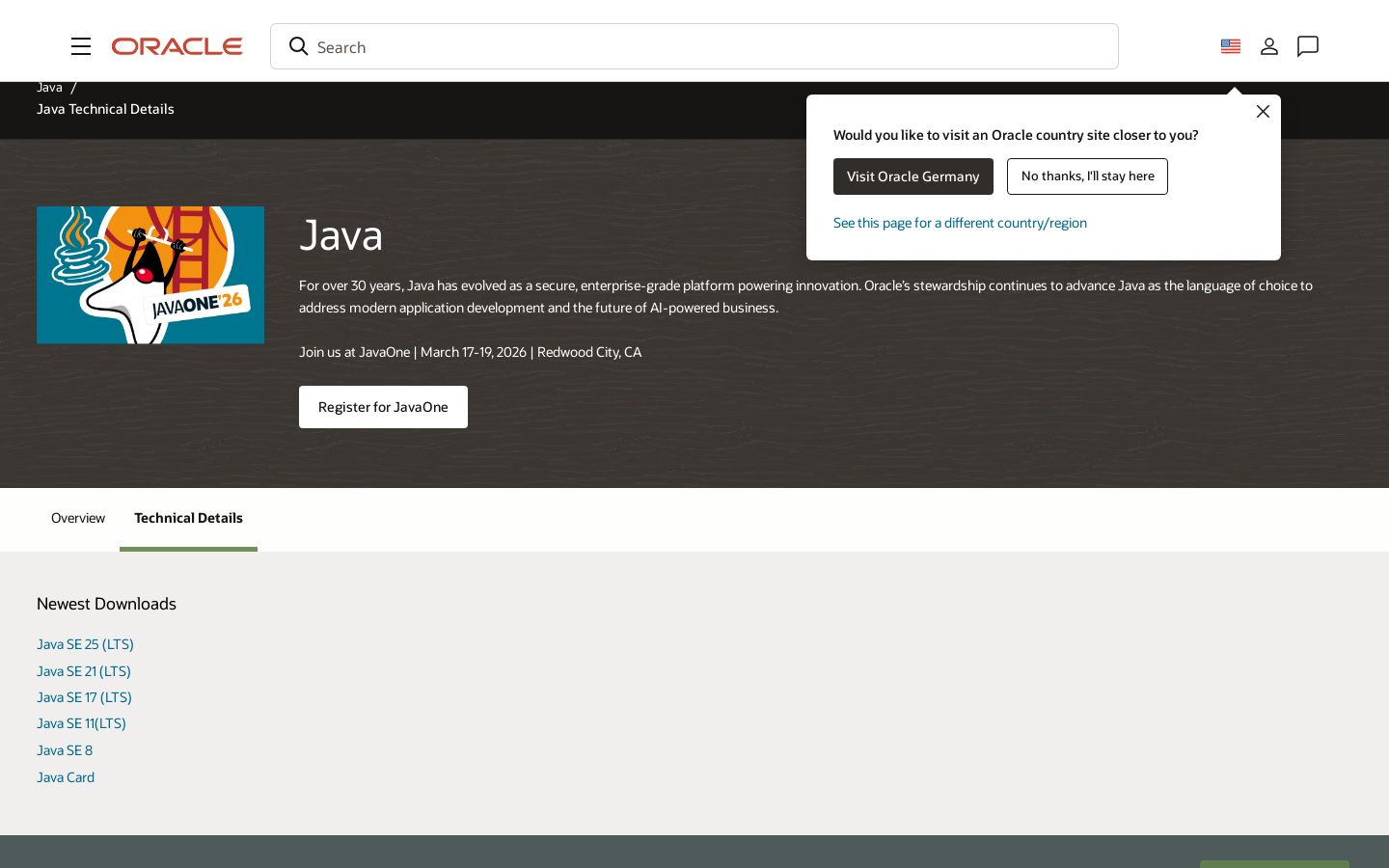Open the hamburger navigation menu
1389x868 pixels.
81,46
